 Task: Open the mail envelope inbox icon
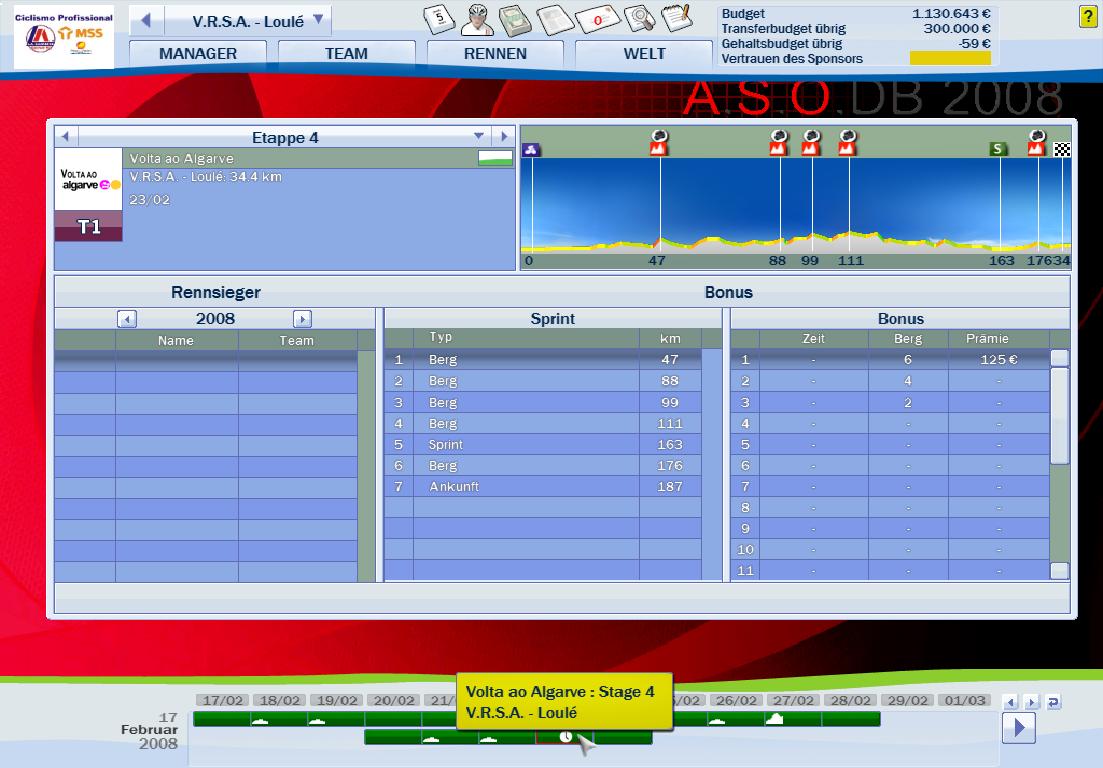coord(596,19)
